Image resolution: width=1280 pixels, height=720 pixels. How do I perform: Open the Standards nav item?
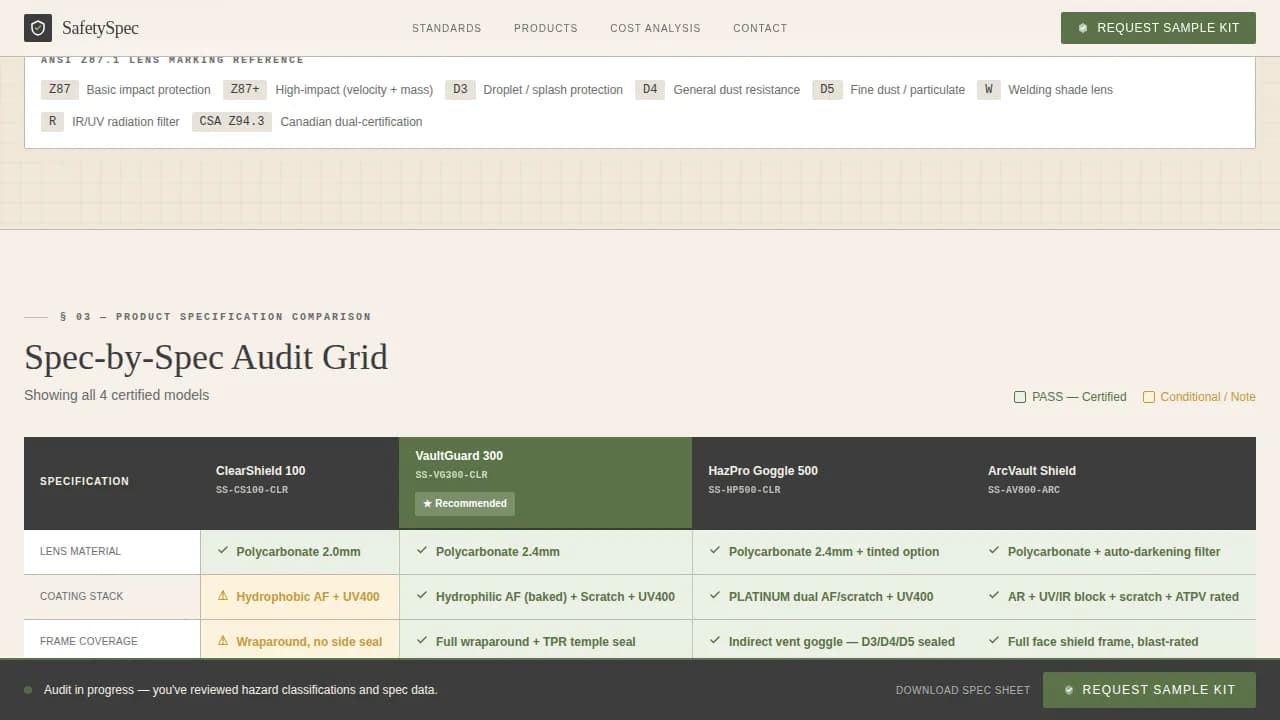pyautogui.click(x=446, y=28)
